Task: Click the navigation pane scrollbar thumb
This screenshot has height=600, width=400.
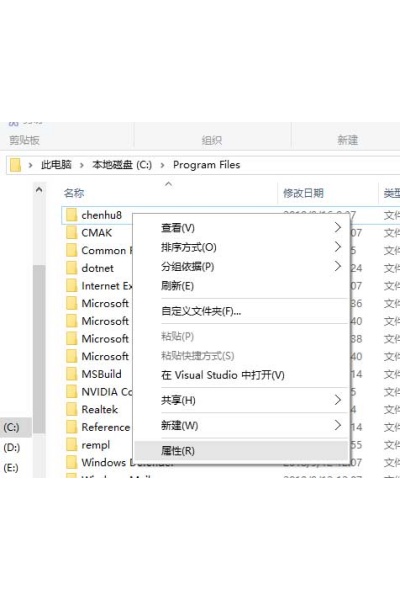Action: [x=39, y=349]
